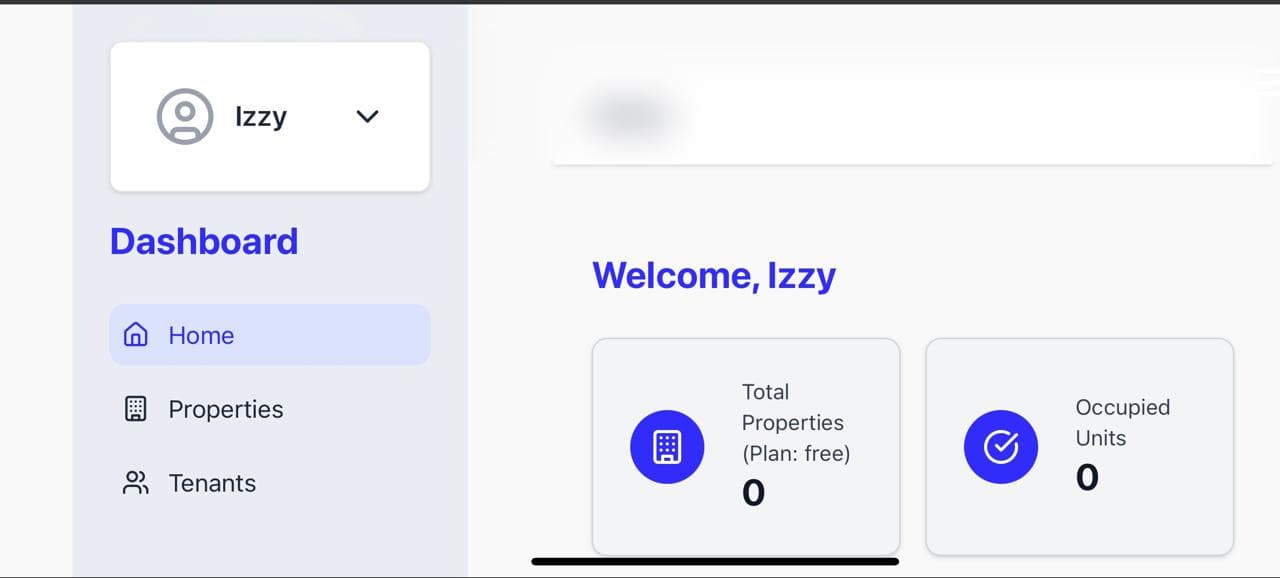Image resolution: width=1280 pixels, height=578 pixels.
Task: Click the Properties building icon in the sidebar
Action: point(135,408)
